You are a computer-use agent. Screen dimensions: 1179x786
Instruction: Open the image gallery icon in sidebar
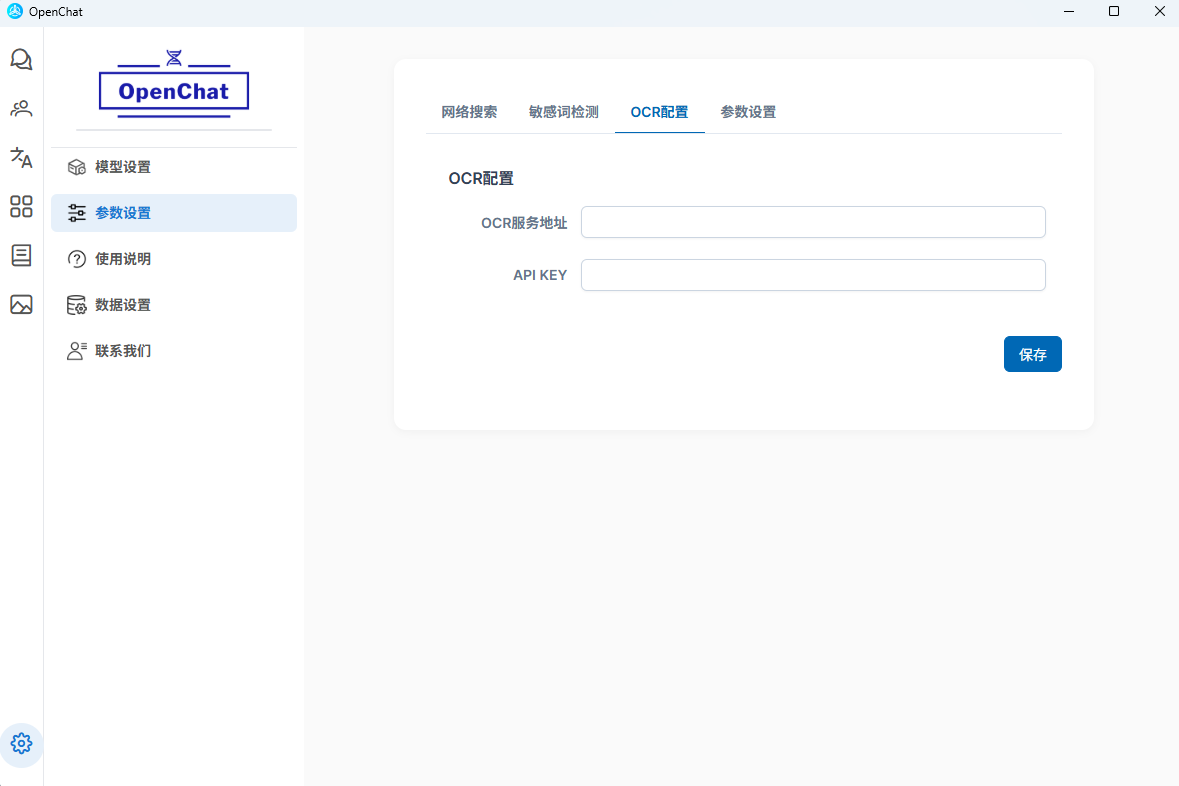tap(21, 305)
